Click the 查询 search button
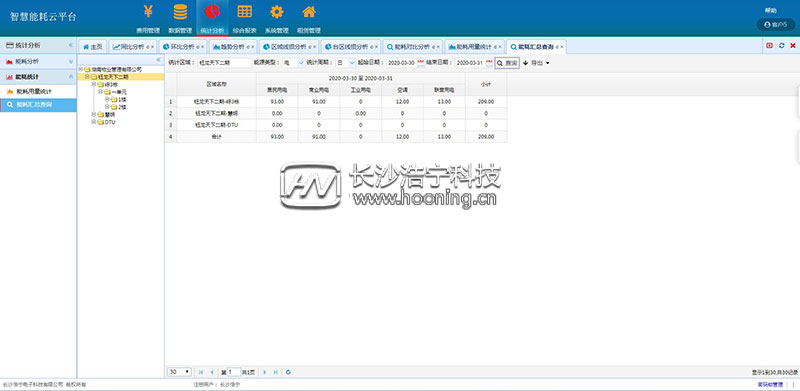Screen dimensions: 800x391 [507, 63]
